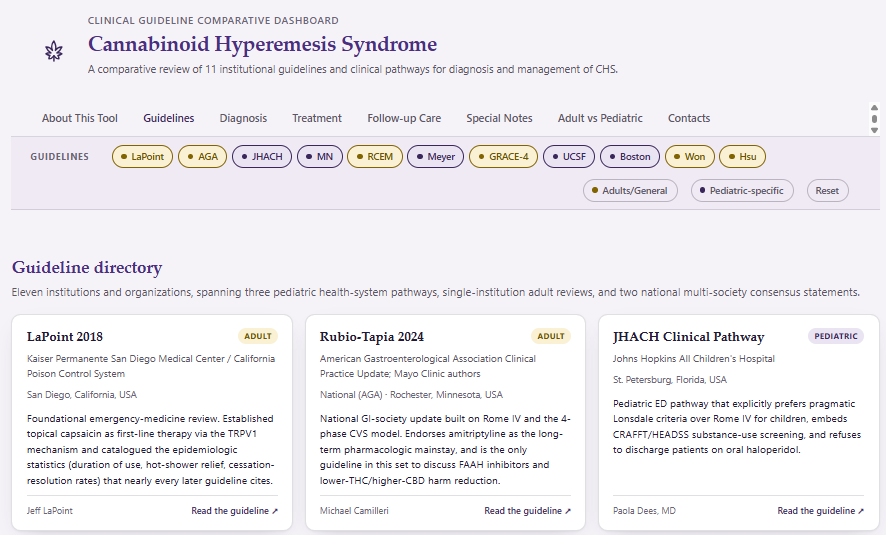Image resolution: width=886 pixels, height=535 pixels.
Task: Go to the Contacts tab
Action: 689,118
